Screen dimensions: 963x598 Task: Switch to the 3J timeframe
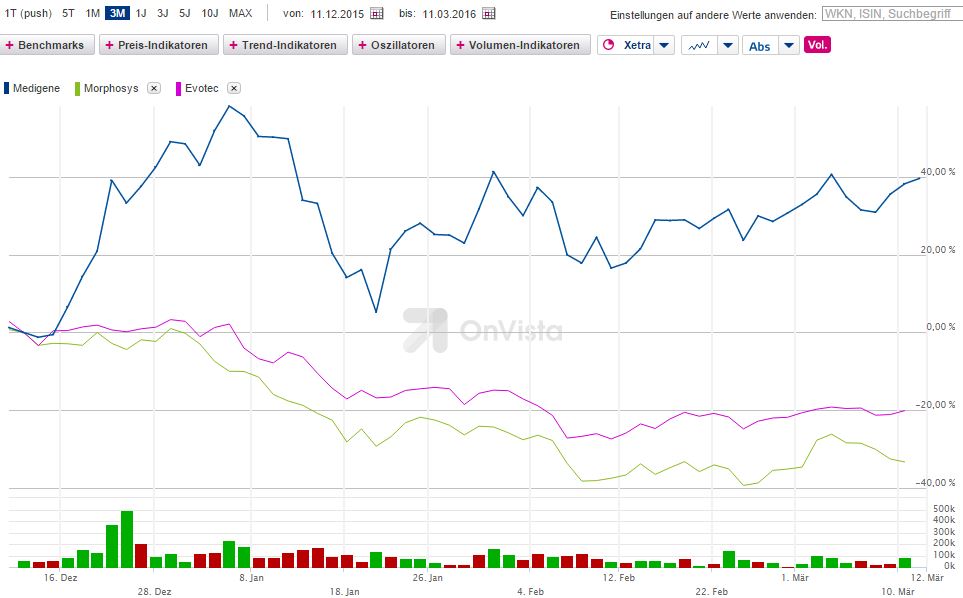[x=163, y=13]
